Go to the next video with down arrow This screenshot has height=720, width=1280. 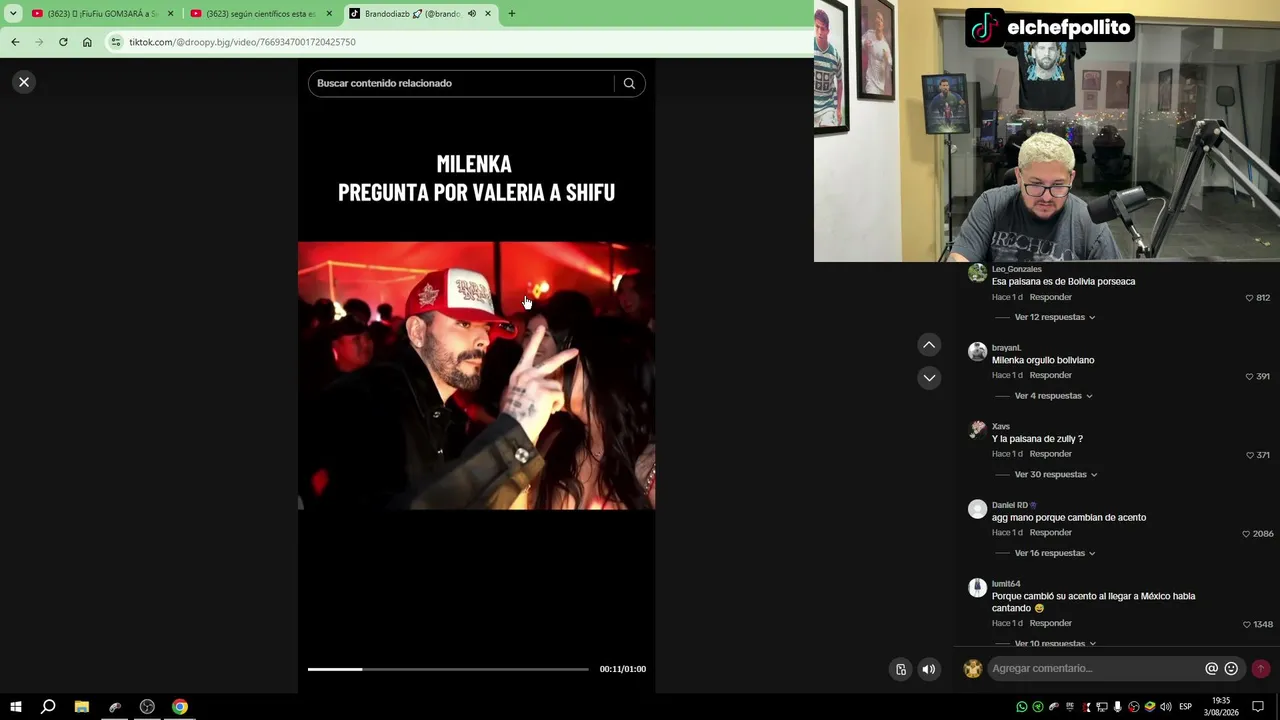pyautogui.click(x=929, y=377)
